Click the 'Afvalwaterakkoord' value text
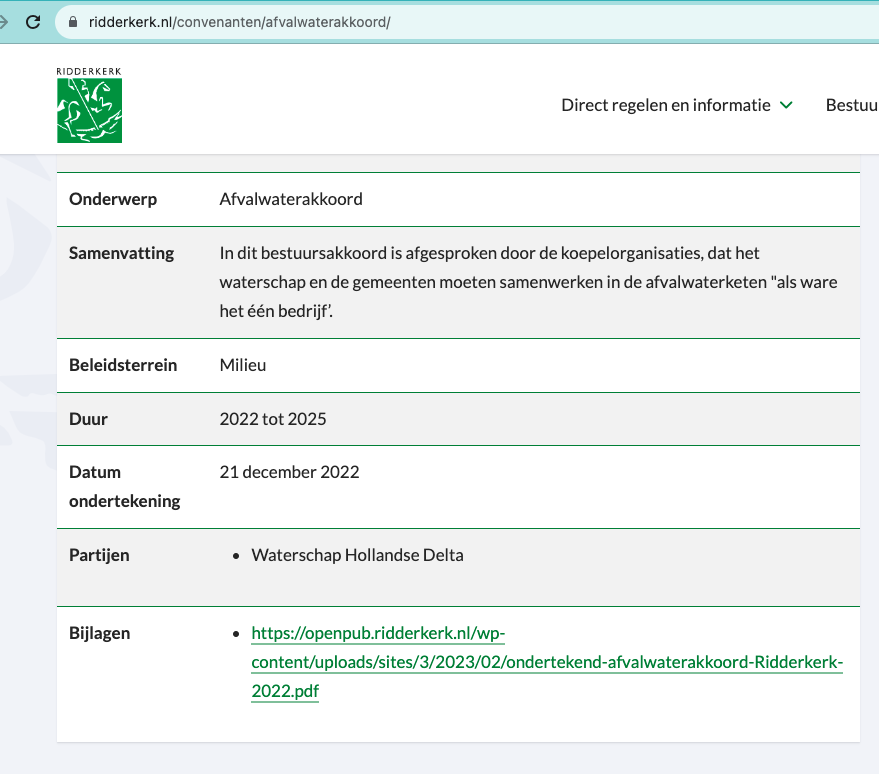Screen dimensions: 879x774 pyautogui.click(x=290, y=198)
